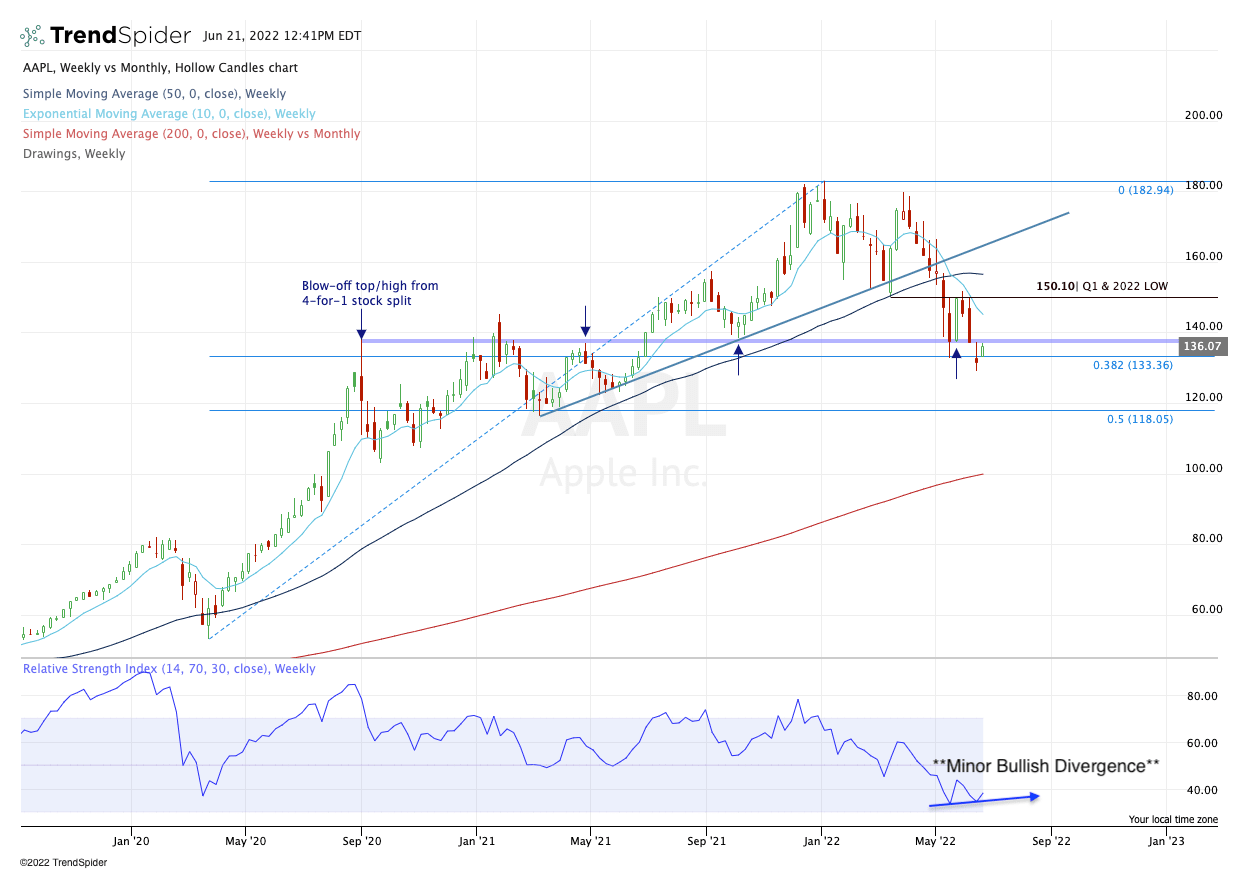Click the Jan '23 date axis label
Image resolution: width=1248 pixels, height=872 pixels.
(x=1164, y=841)
